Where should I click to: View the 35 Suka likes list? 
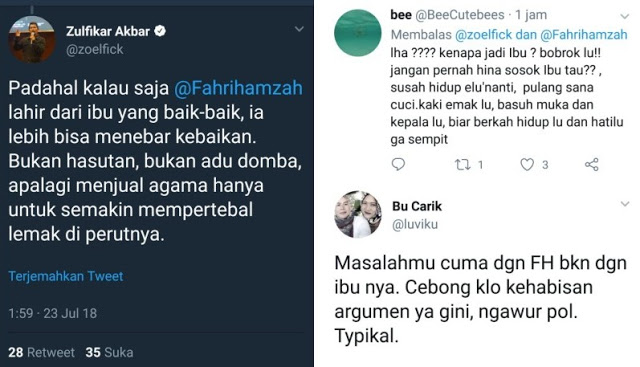pyautogui.click(x=109, y=352)
